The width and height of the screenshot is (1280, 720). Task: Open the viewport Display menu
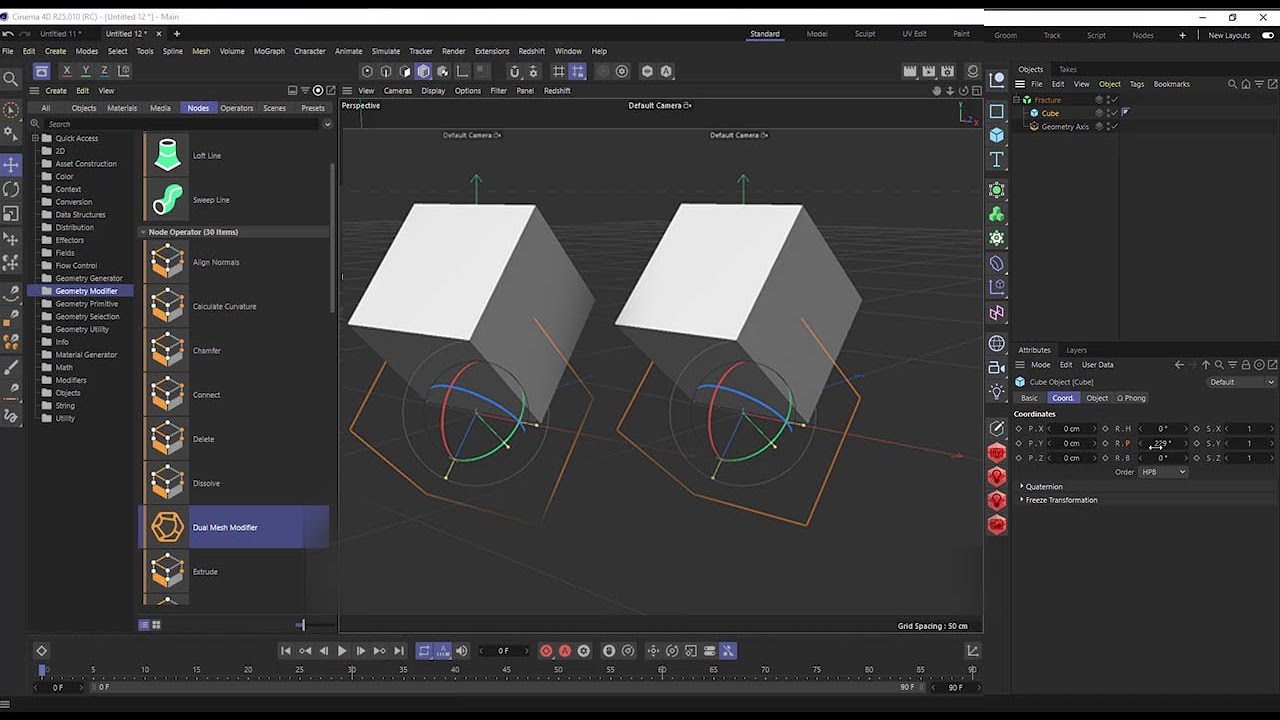click(433, 91)
